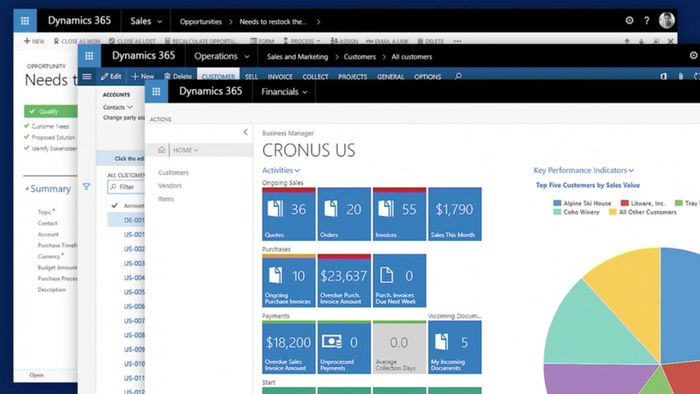This screenshot has height=394, width=700.
Task: Click hamburger menu in Operations window
Action: 87,76
